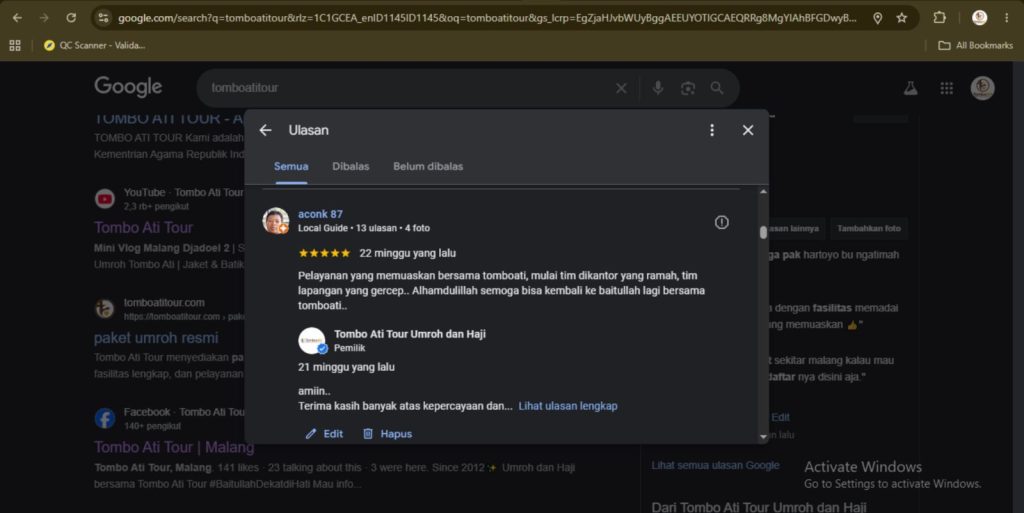Screen dimensions: 1024x513
Task: Open Search Labs flask icon
Action: (x=910, y=87)
